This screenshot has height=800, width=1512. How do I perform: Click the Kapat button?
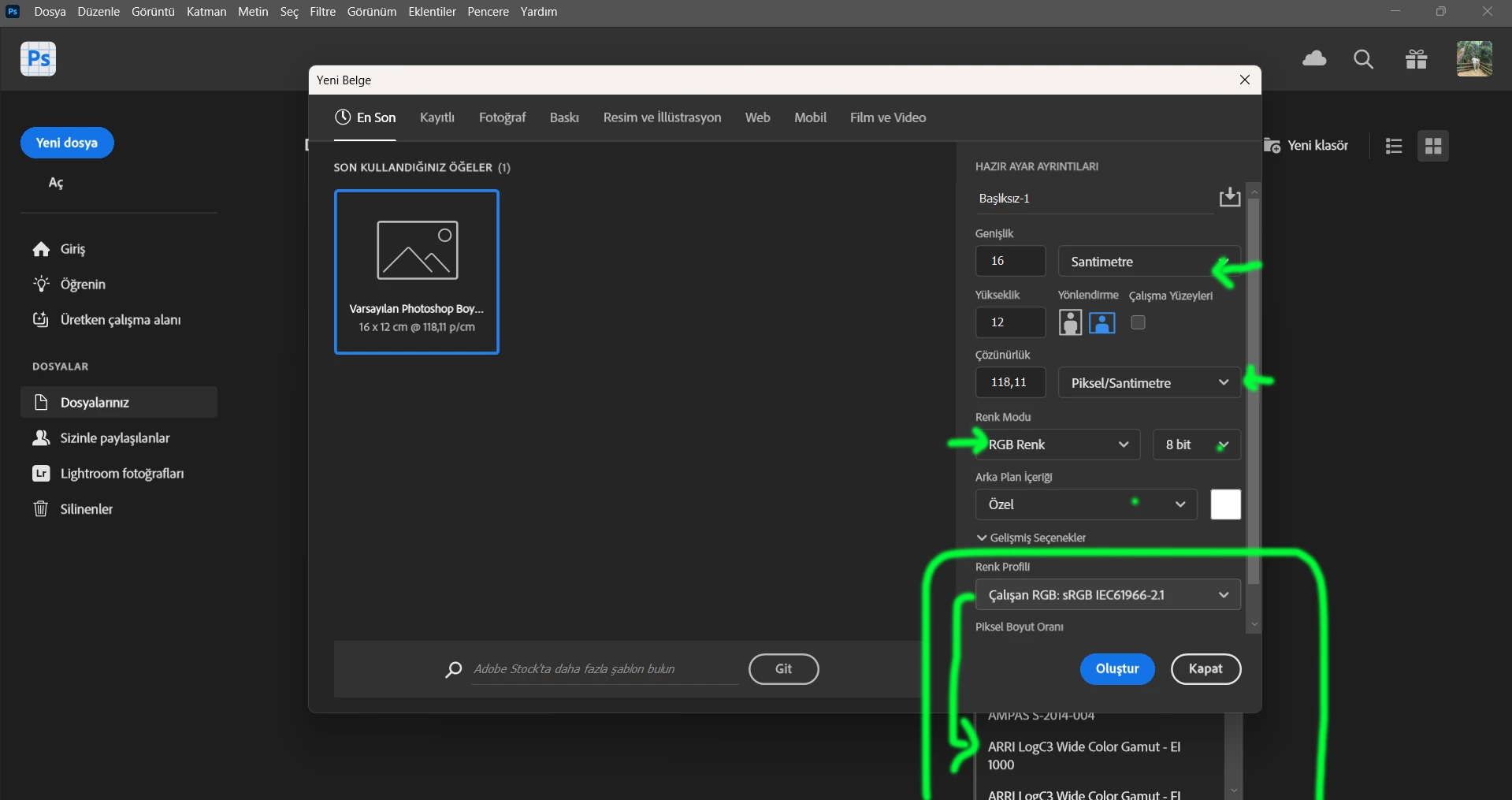pos(1206,669)
